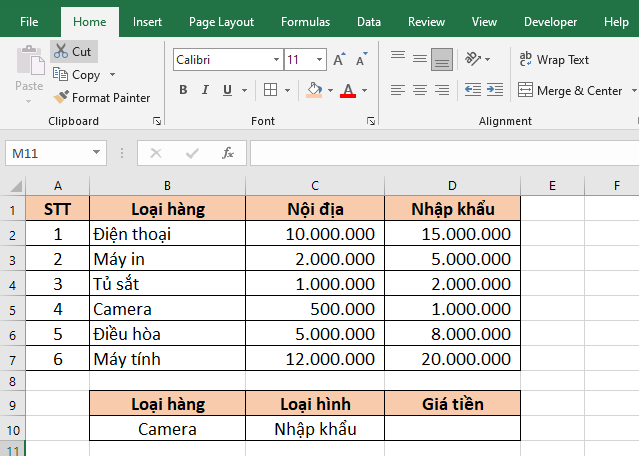Click the Orientation text angle icon
This screenshot has width=639, height=456.
[x=473, y=59]
